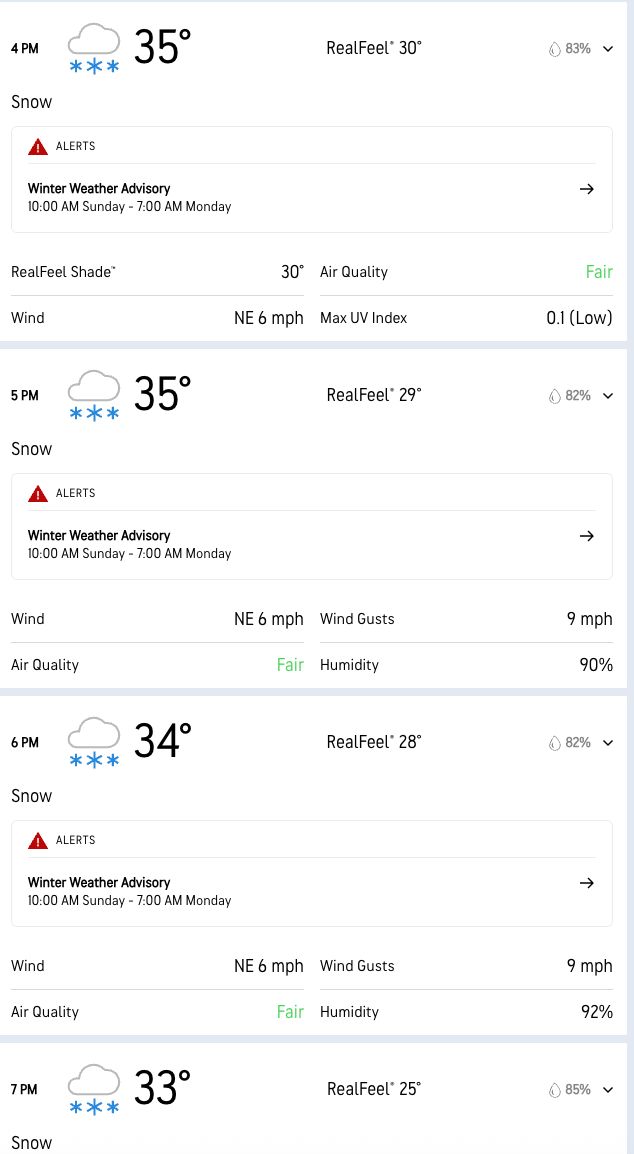This screenshot has height=1154, width=634.
Task: Click the snow cloud icon for 4 PM
Action: click(94, 49)
